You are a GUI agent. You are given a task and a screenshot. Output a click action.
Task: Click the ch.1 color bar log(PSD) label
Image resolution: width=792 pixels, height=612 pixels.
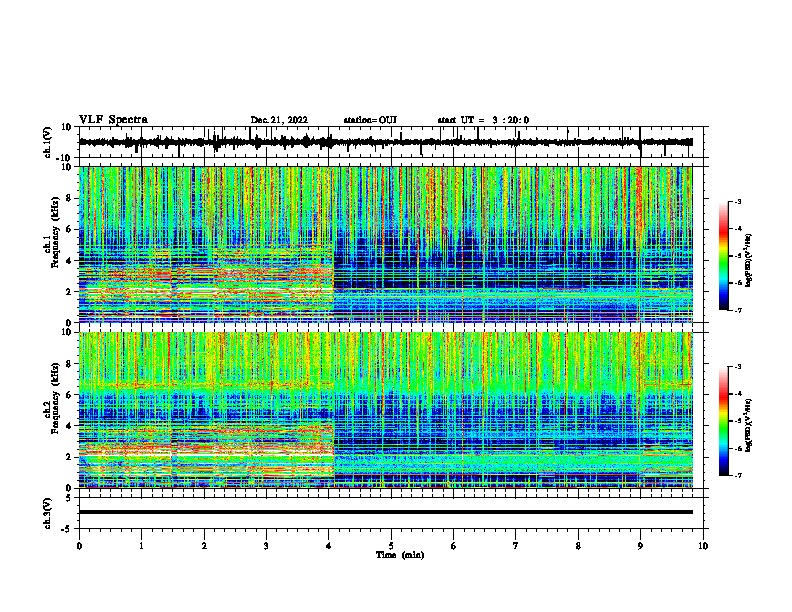[749, 261]
